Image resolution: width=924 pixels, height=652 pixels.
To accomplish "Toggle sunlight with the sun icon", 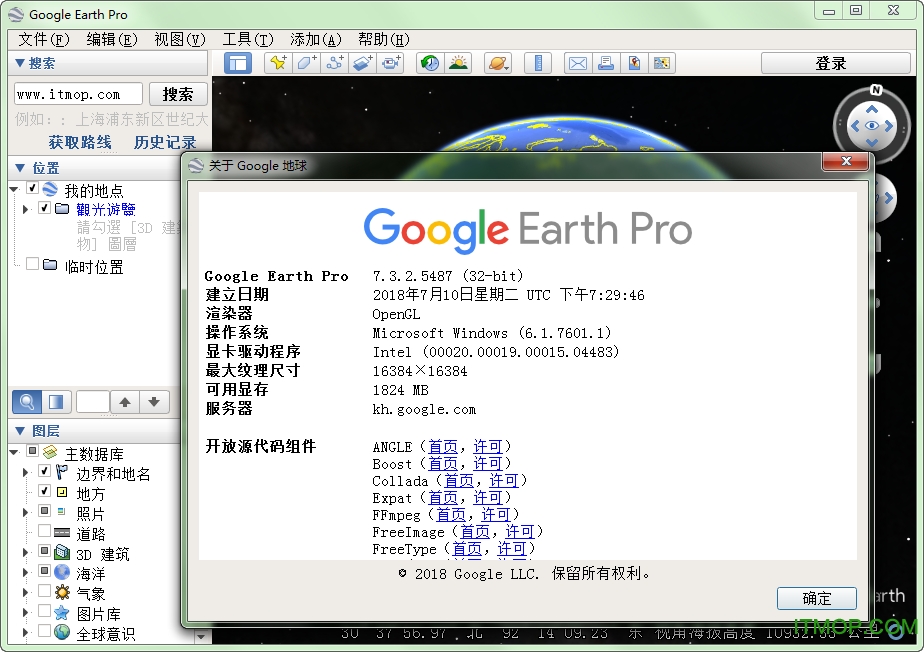I will [x=457, y=62].
